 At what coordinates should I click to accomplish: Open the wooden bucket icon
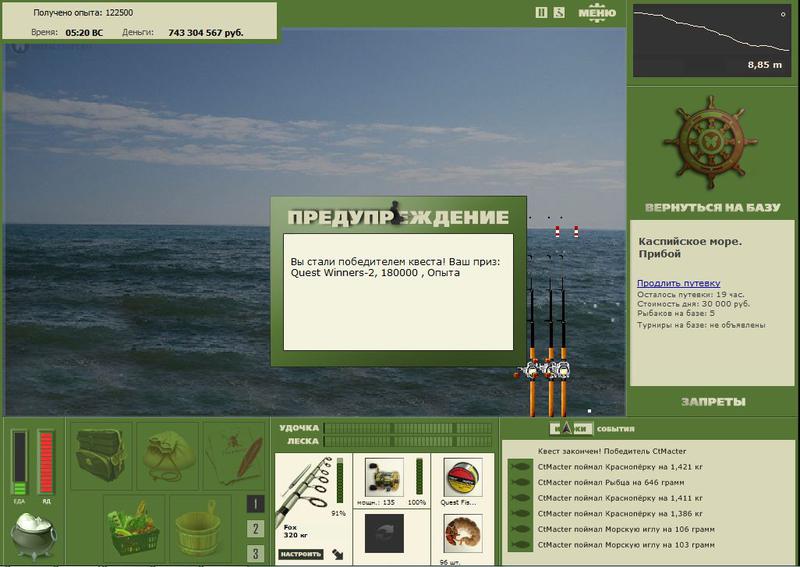point(199,529)
